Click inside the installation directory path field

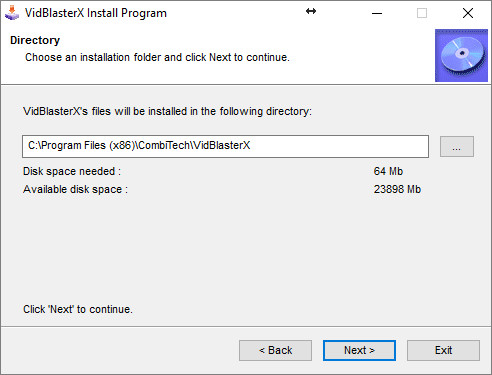point(225,146)
